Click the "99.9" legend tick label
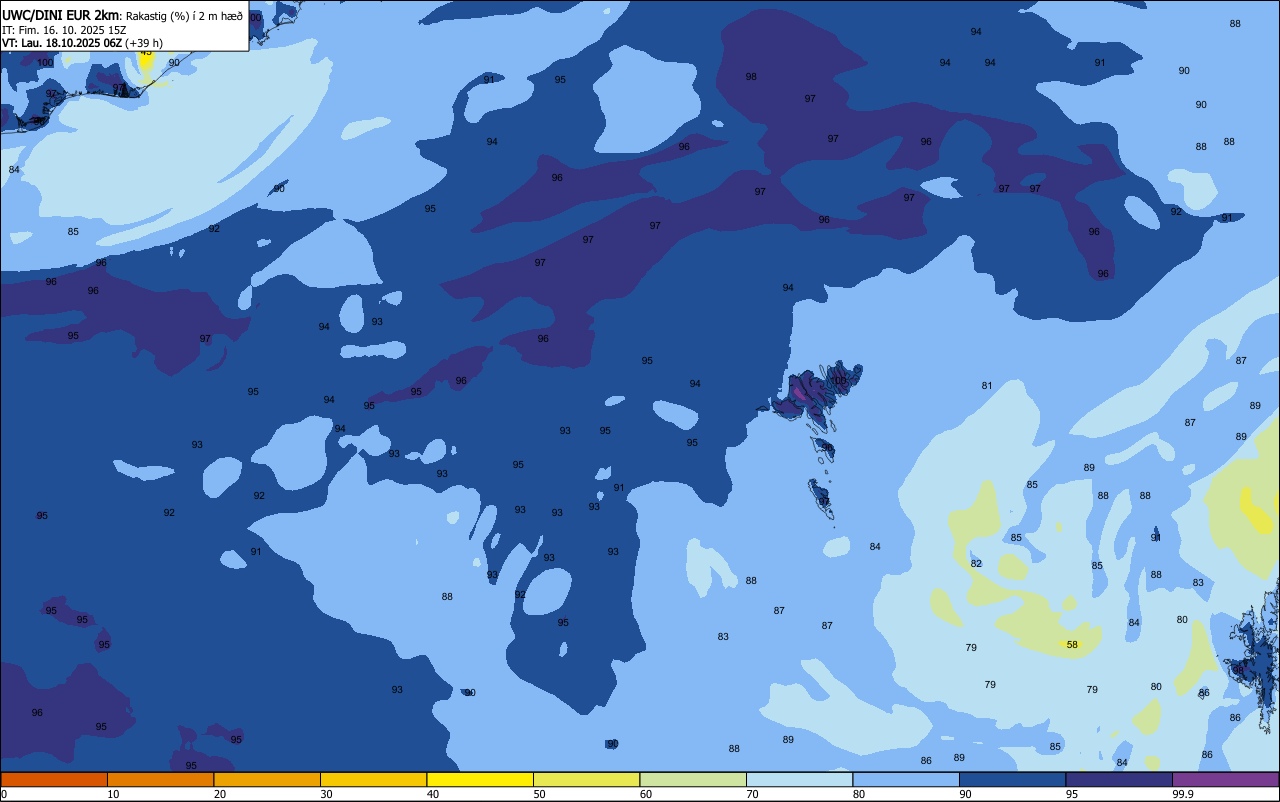This screenshot has height=802, width=1280. 1183,794
